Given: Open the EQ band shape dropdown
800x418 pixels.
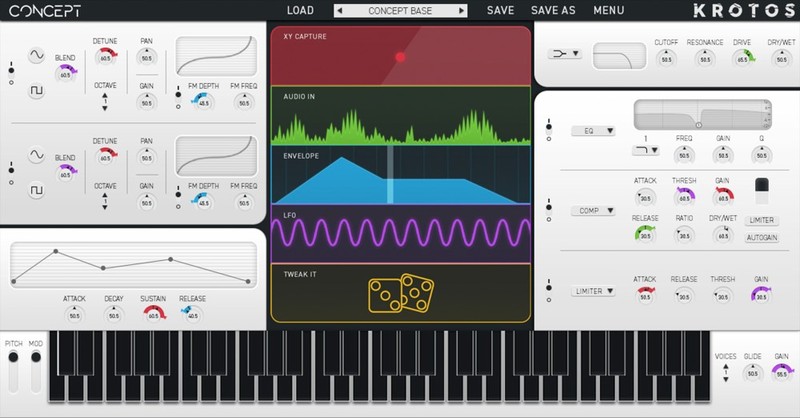Looking at the screenshot, I should click(x=645, y=150).
